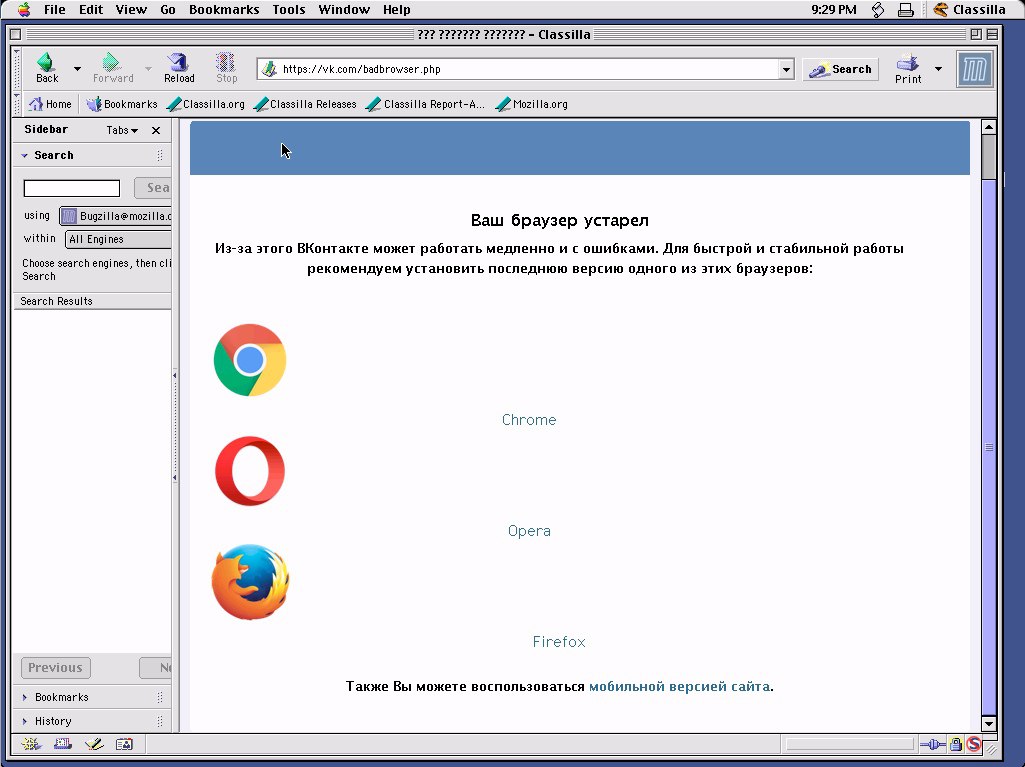
Task: Open the Composer icon in status bar
Action: (94, 743)
